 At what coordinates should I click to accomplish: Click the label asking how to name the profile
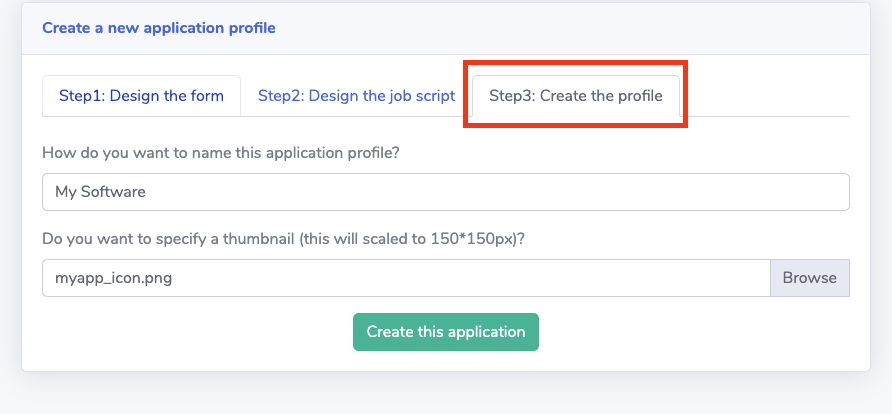(x=220, y=153)
